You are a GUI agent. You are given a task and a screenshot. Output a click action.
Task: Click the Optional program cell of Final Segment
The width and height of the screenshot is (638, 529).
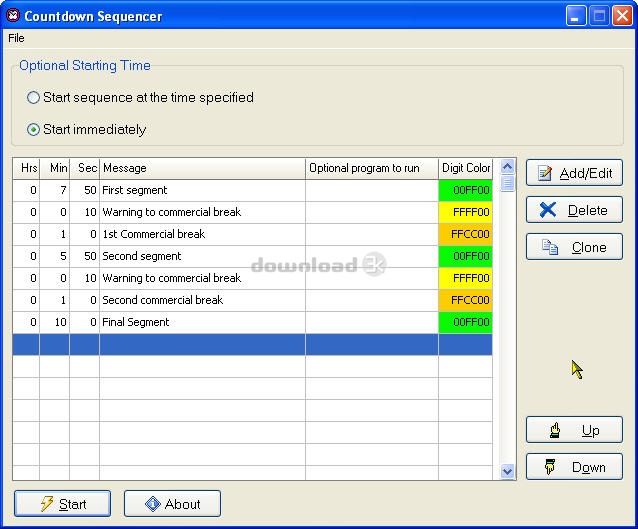tap(372, 322)
